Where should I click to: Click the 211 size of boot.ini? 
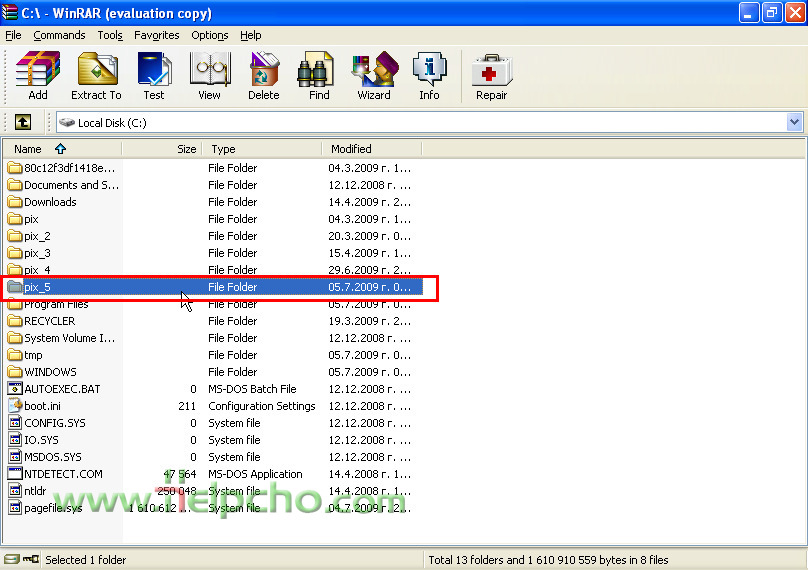pyautogui.click(x=187, y=406)
